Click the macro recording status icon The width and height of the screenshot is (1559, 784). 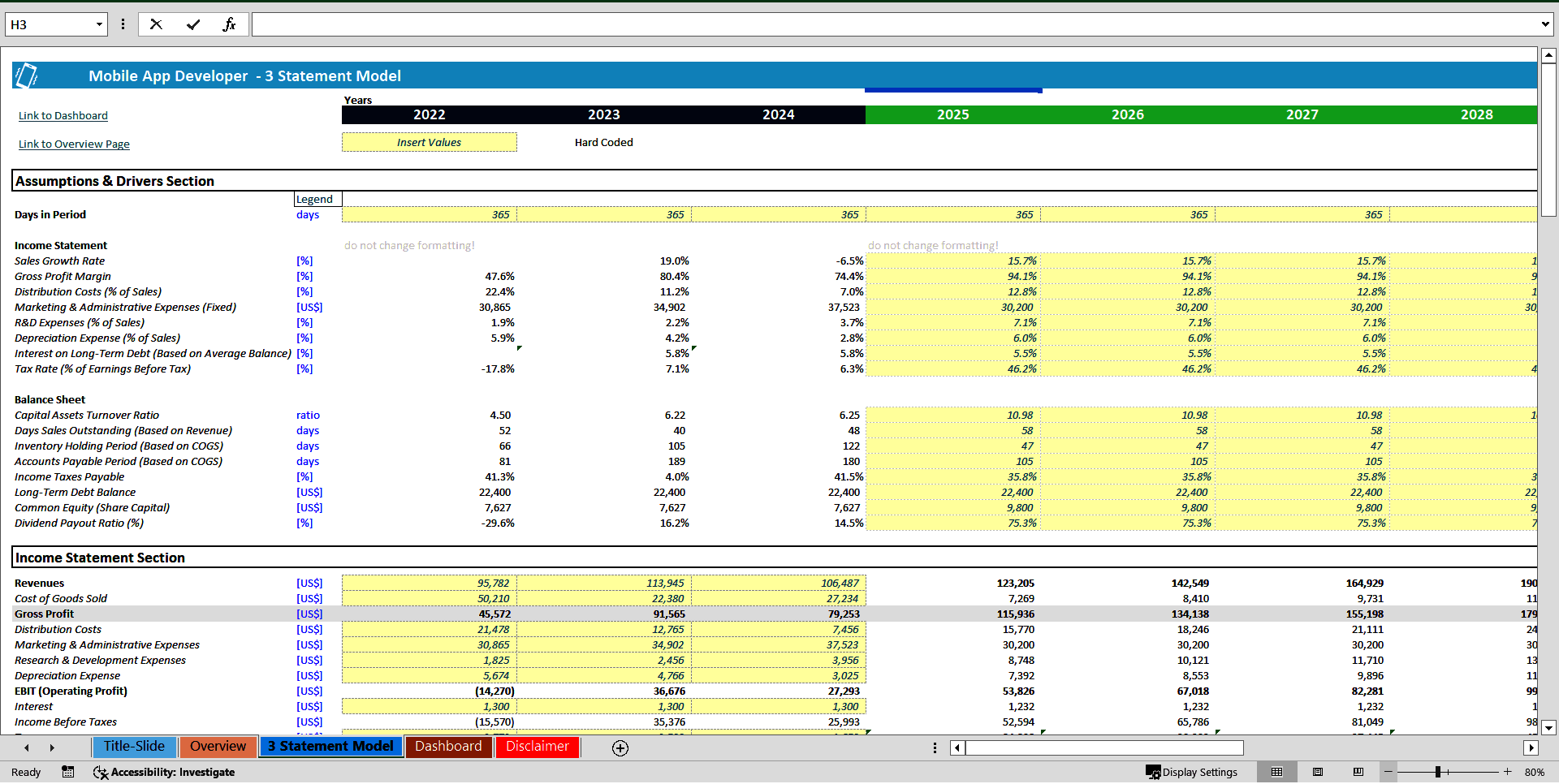[68, 772]
